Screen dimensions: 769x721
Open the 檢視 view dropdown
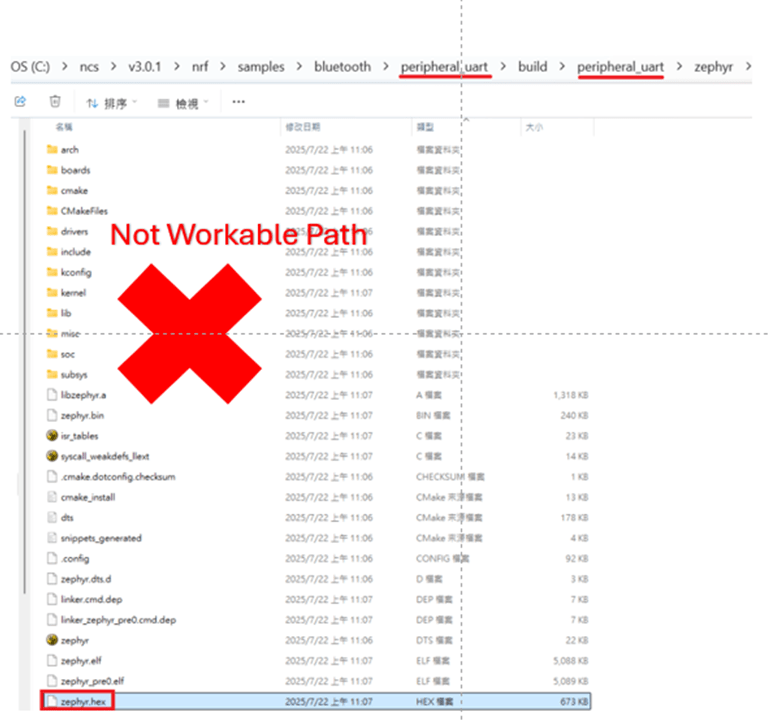[182, 103]
